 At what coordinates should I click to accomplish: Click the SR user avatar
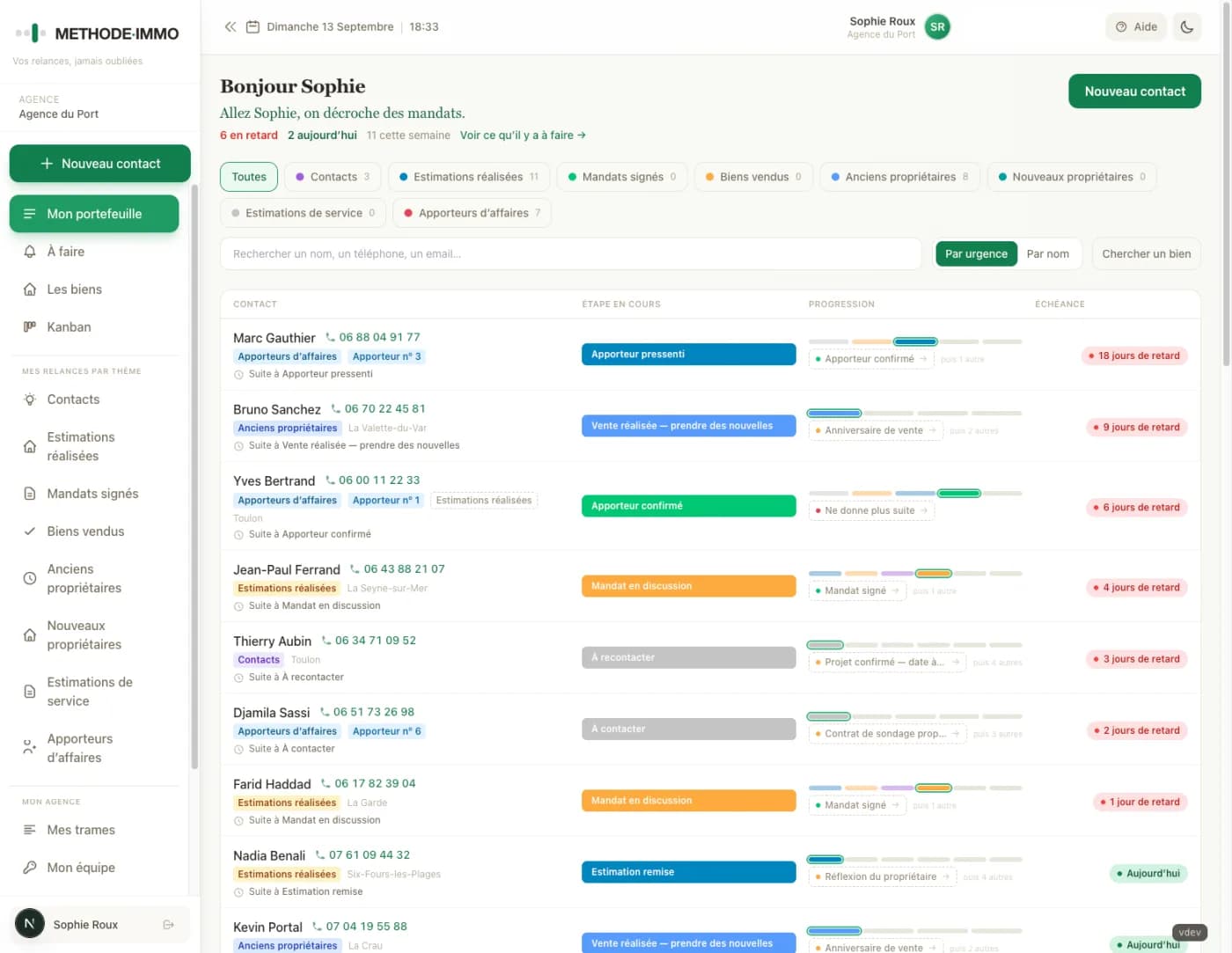coord(937,27)
